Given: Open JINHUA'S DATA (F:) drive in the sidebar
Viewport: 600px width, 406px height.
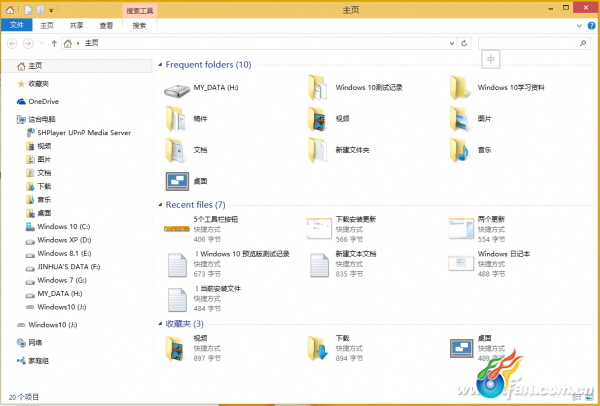Looking at the screenshot, I should [x=63, y=267].
